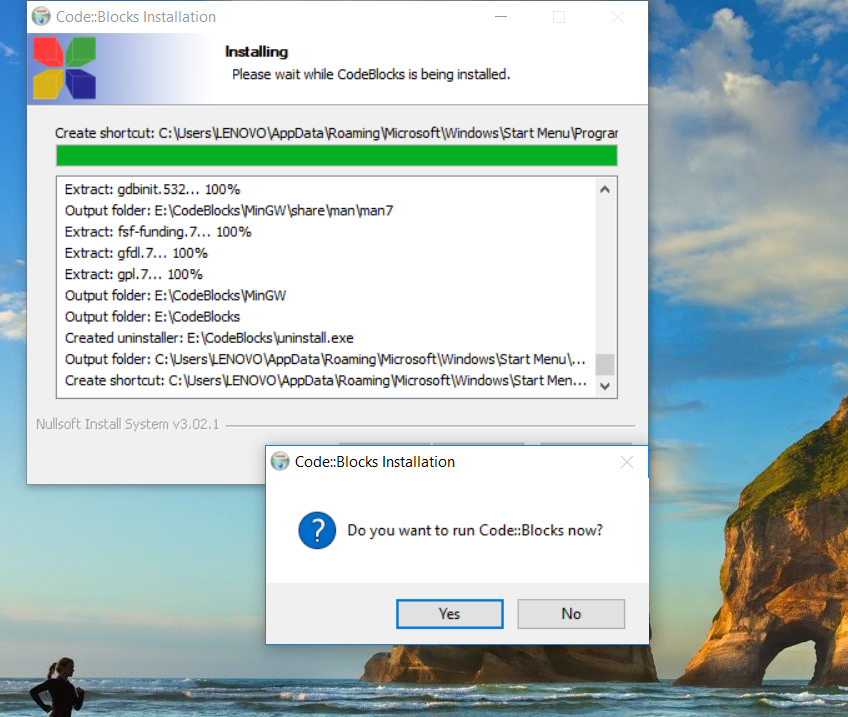
Task: Click the Code::Blocks colored cubes logo
Action: point(64,68)
